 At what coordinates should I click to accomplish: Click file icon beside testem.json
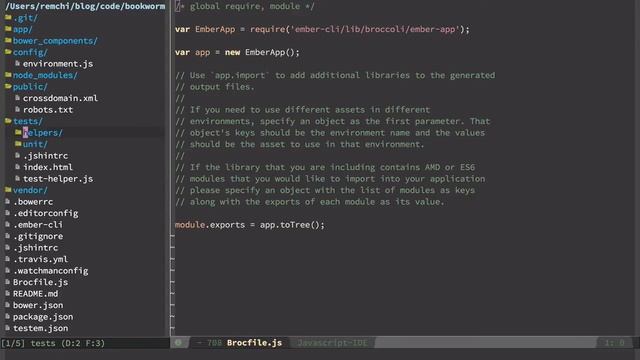pos(7,328)
